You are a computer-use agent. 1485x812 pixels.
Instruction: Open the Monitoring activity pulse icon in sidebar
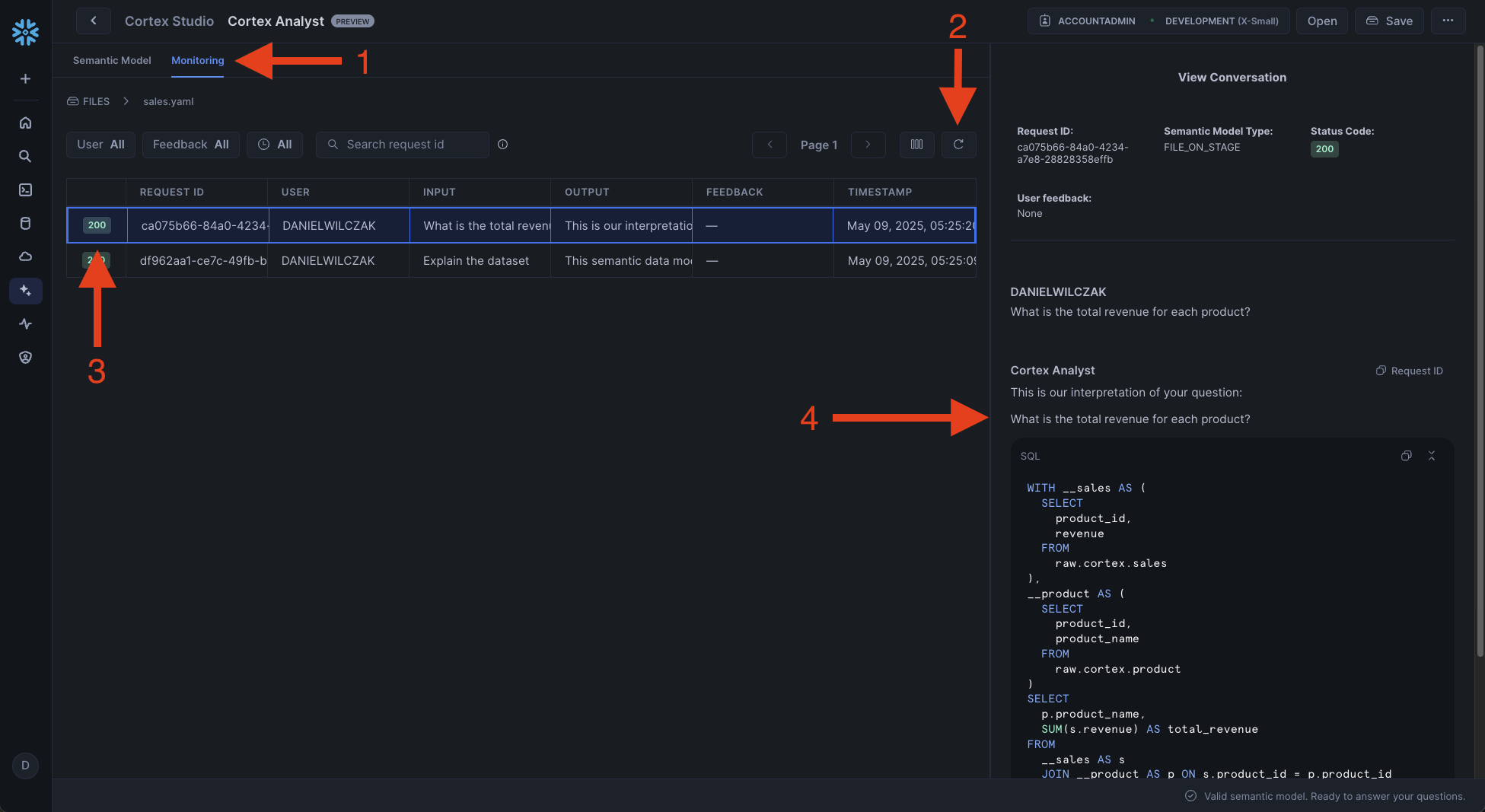(25, 324)
